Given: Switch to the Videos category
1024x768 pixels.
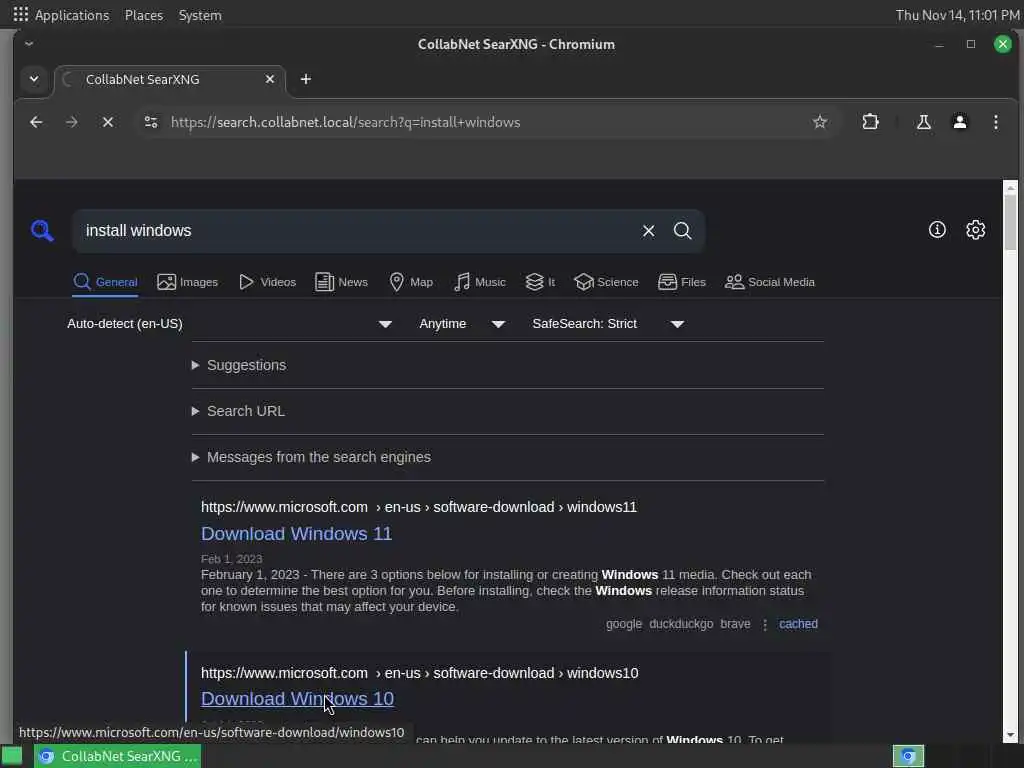Looking at the screenshot, I should tap(267, 282).
